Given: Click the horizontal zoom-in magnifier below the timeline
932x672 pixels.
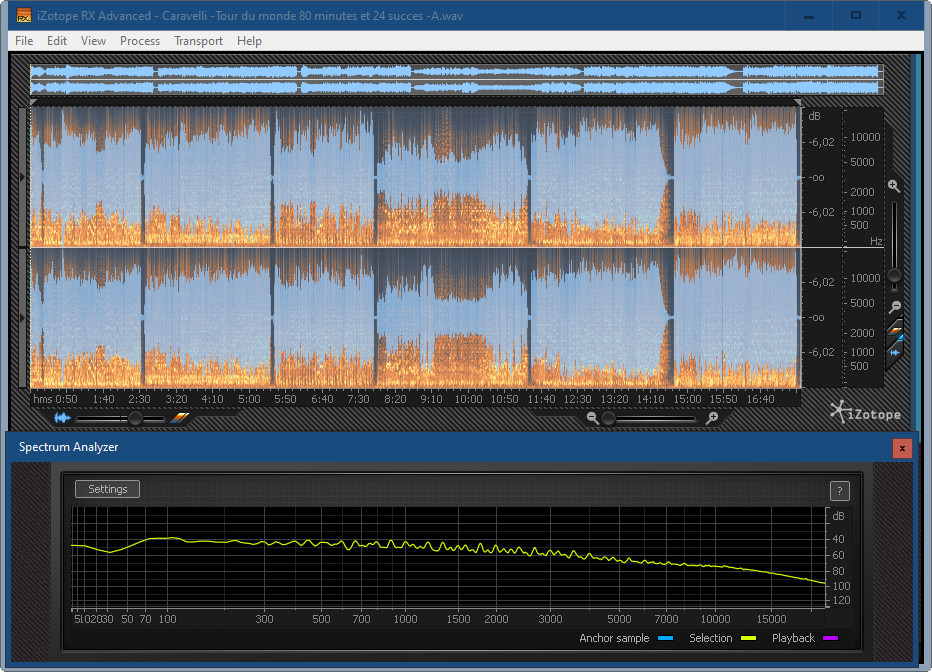Looking at the screenshot, I should pyautogui.click(x=712, y=418).
